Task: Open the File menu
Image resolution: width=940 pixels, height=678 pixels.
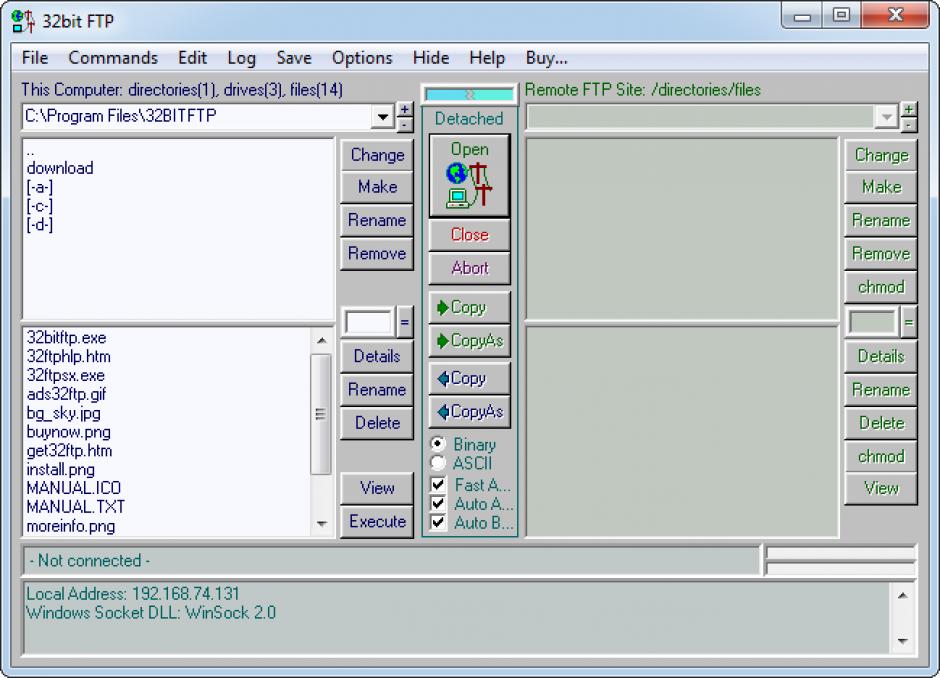Action: [x=35, y=58]
